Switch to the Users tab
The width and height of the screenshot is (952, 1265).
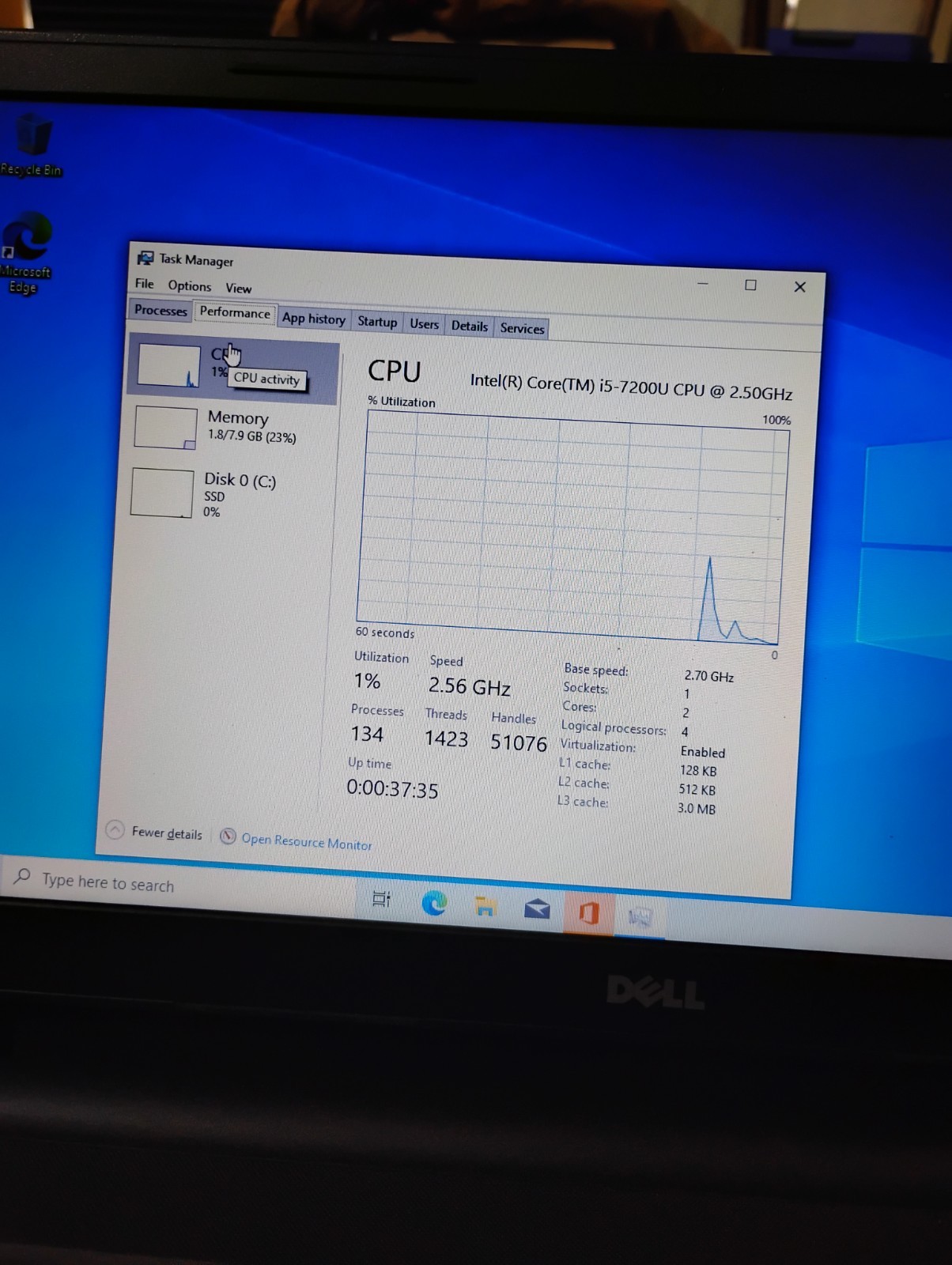click(x=424, y=323)
